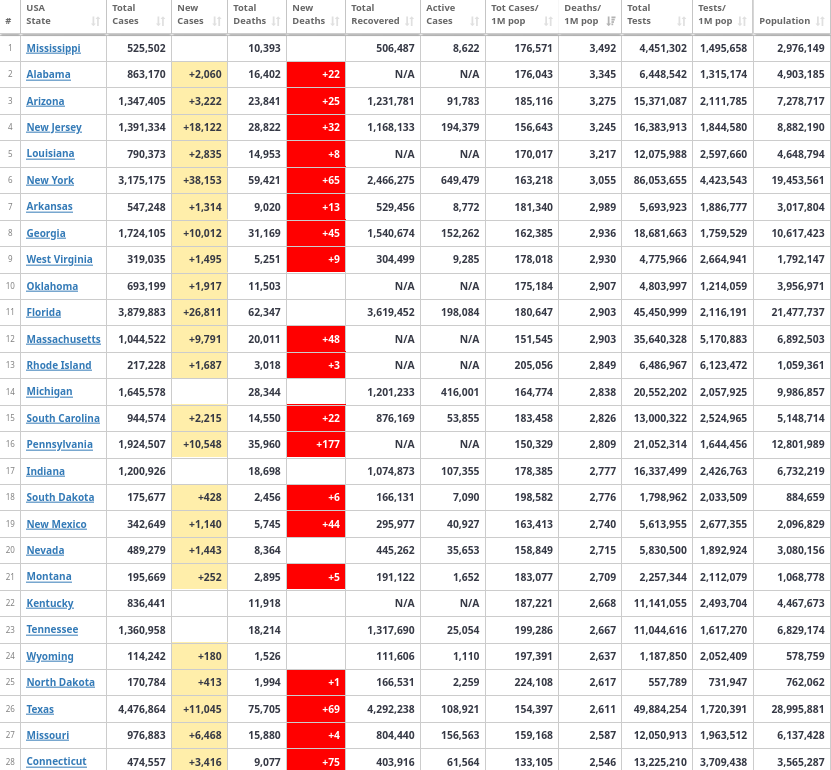Sort by Tests/1M pop using its arrow icon
831x770 pixels.
(741, 21)
